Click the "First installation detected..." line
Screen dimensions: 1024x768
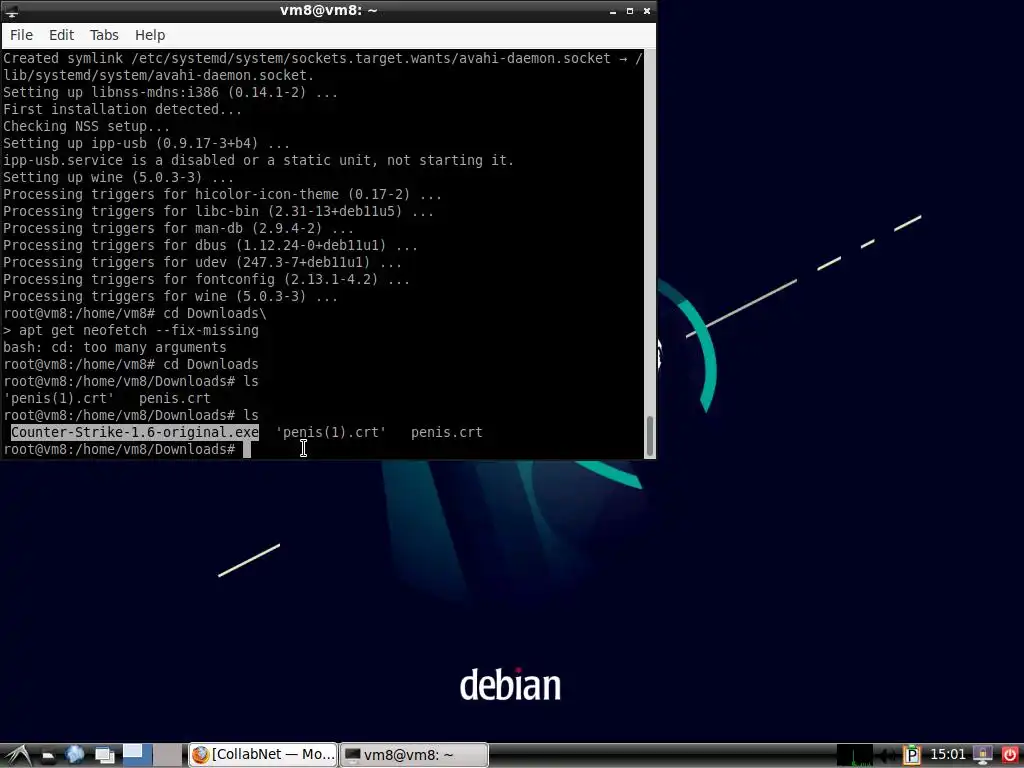pos(123,110)
